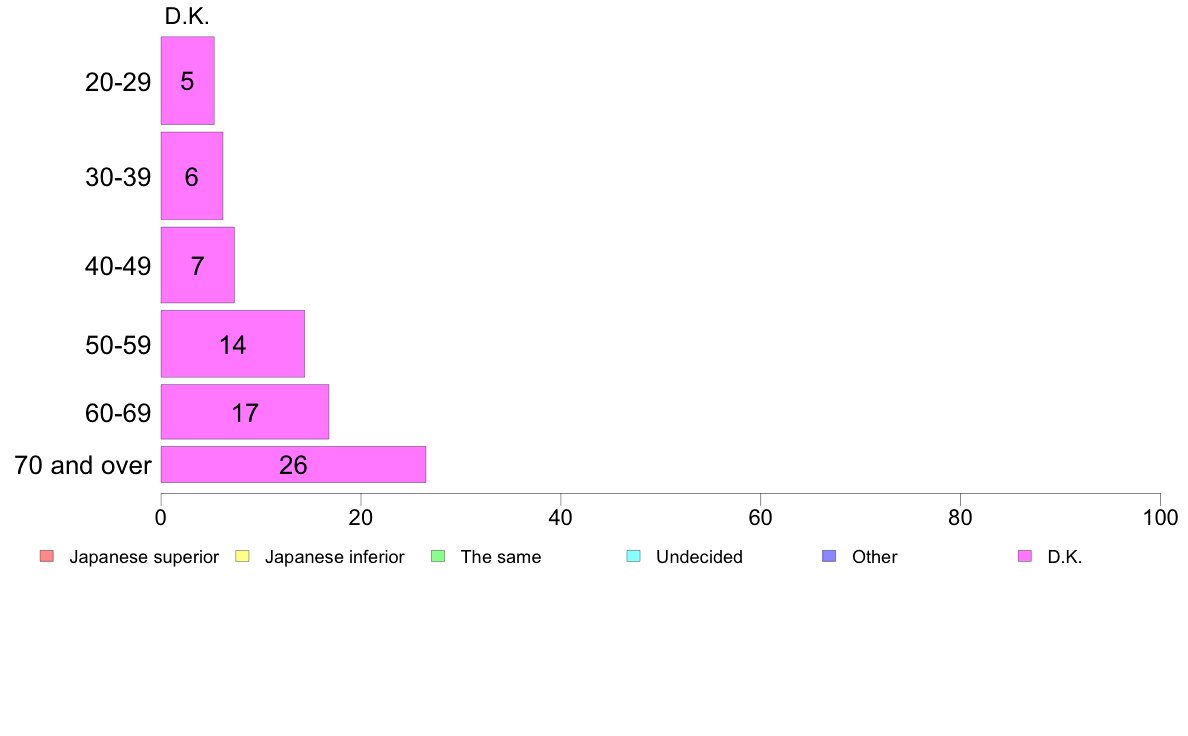Screen dimensions: 1188x736
Task: Click the 100 tick label on the x-axis
Action: tap(1160, 517)
